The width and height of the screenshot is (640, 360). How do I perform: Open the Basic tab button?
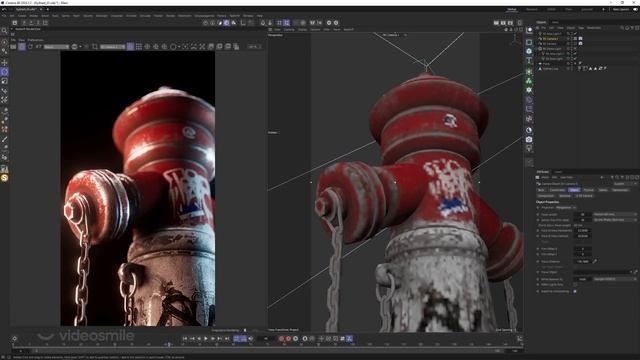pos(541,190)
